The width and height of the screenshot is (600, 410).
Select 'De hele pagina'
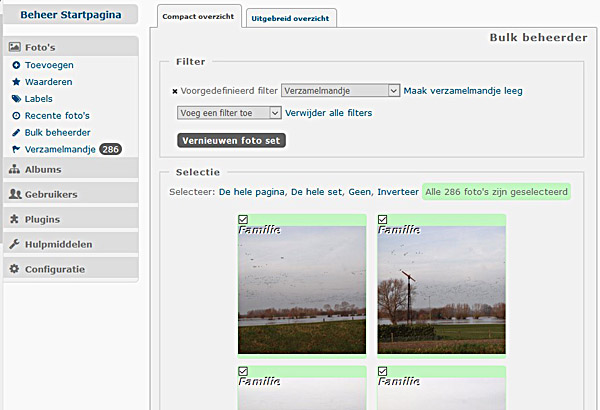(x=252, y=192)
